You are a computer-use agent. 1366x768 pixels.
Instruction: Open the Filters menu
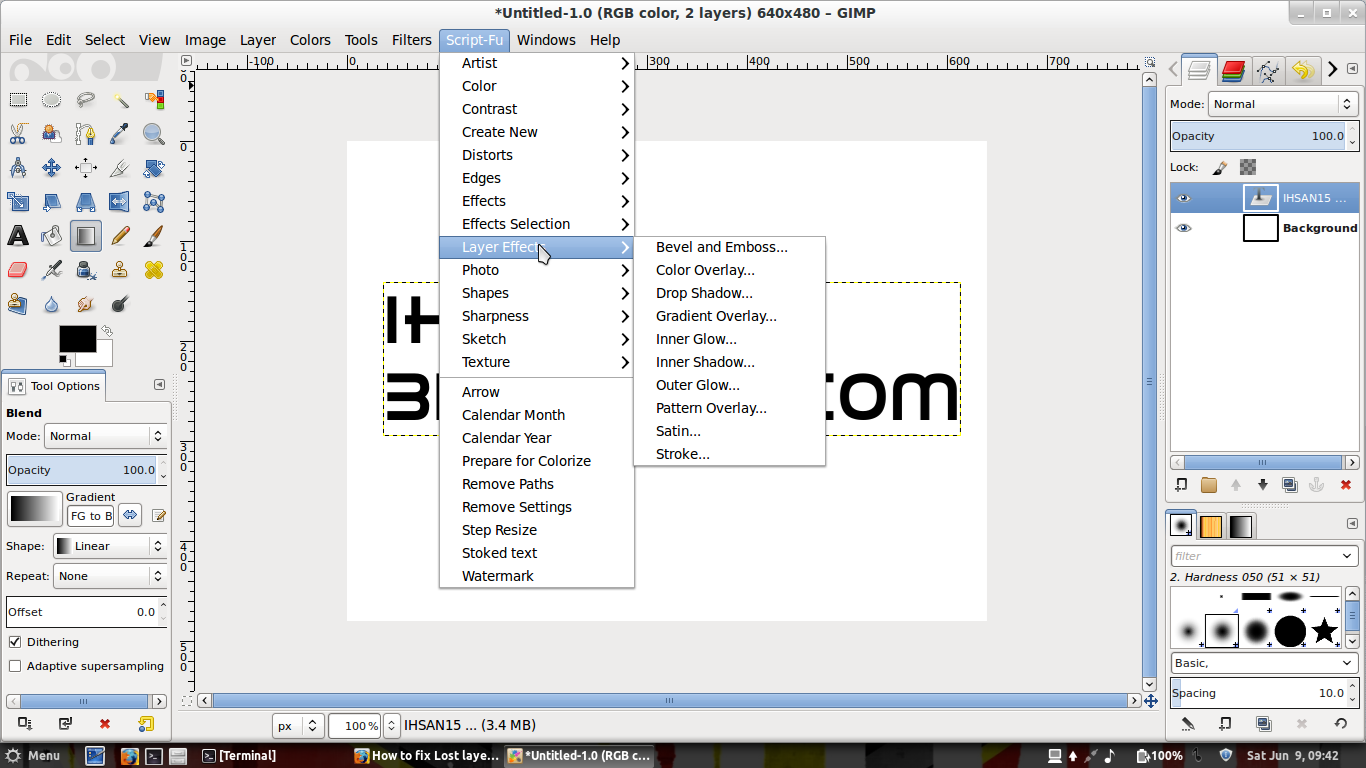[412, 40]
